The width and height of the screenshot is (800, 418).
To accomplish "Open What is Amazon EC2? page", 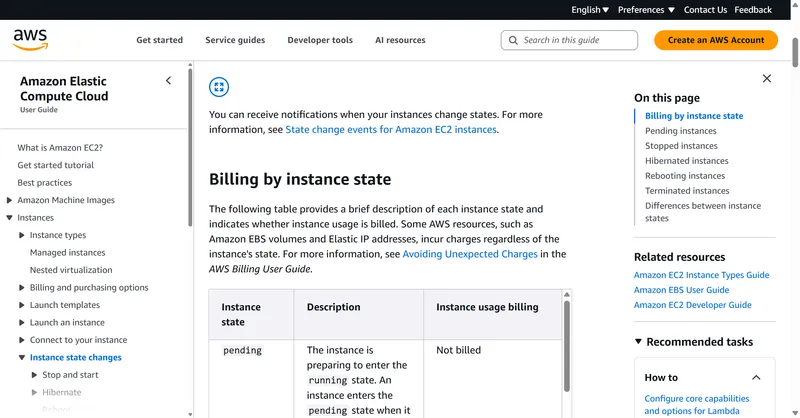I will [60, 147].
